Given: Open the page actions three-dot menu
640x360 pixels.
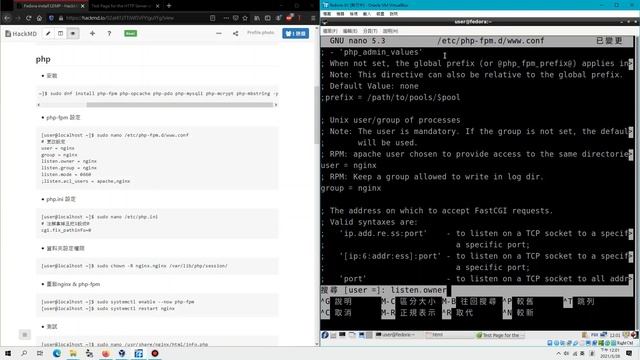Looking at the screenshot, I should (x=226, y=18).
